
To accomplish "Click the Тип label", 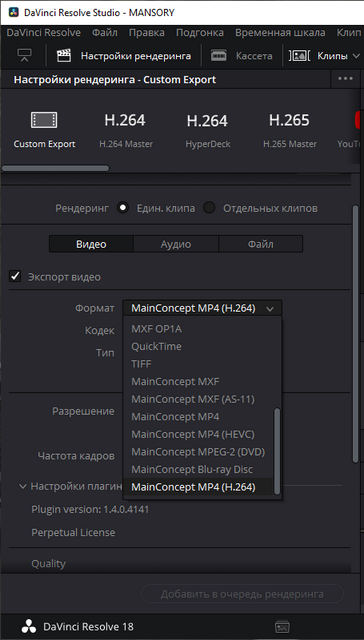I will click(x=105, y=352).
